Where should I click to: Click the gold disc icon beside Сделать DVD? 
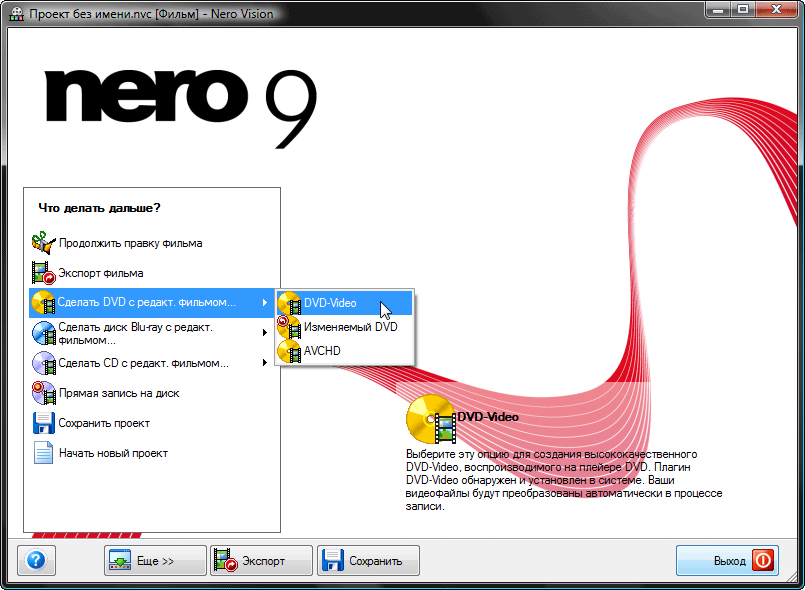pyautogui.click(x=44, y=302)
